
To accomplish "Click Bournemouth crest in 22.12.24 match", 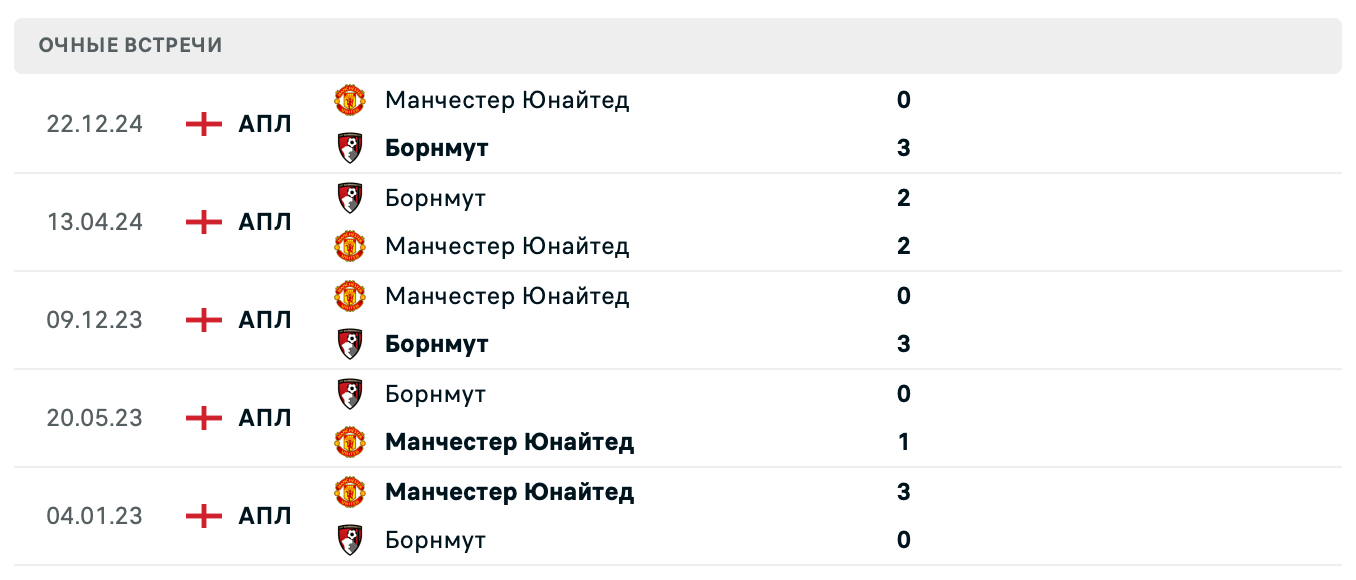I will point(349,148).
